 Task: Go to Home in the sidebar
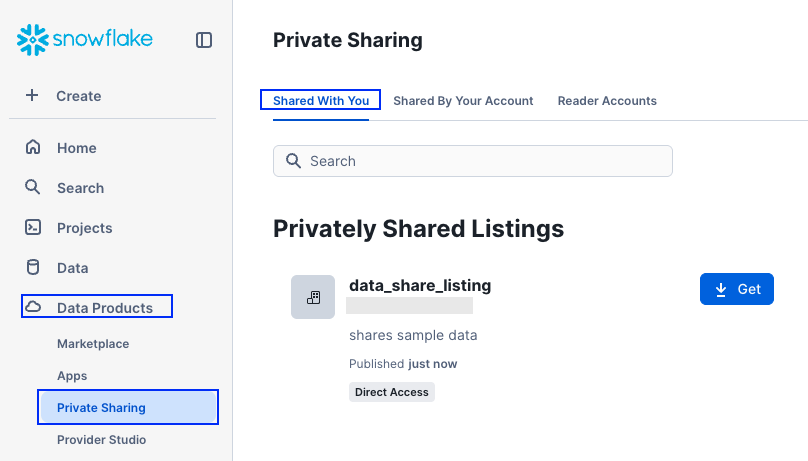point(77,148)
